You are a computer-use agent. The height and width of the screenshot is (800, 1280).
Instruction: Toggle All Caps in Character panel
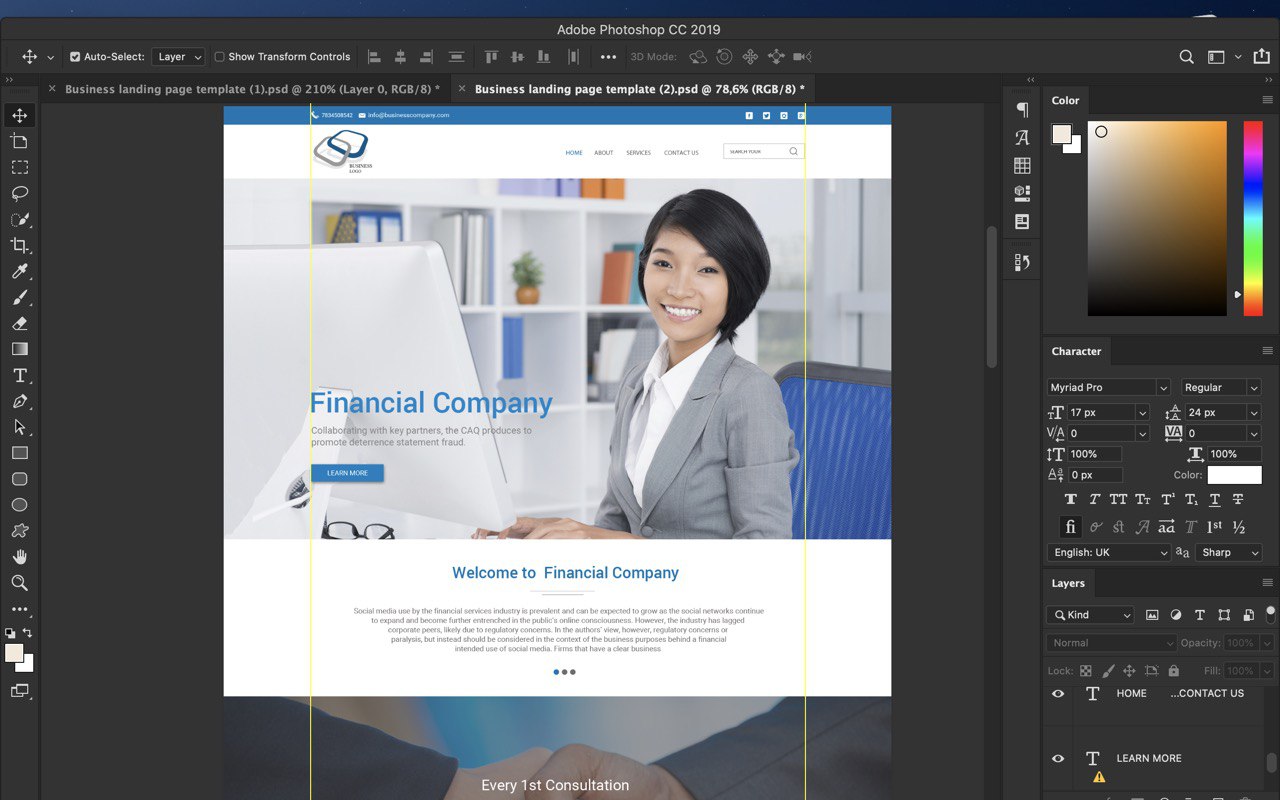[x=1118, y=499]
